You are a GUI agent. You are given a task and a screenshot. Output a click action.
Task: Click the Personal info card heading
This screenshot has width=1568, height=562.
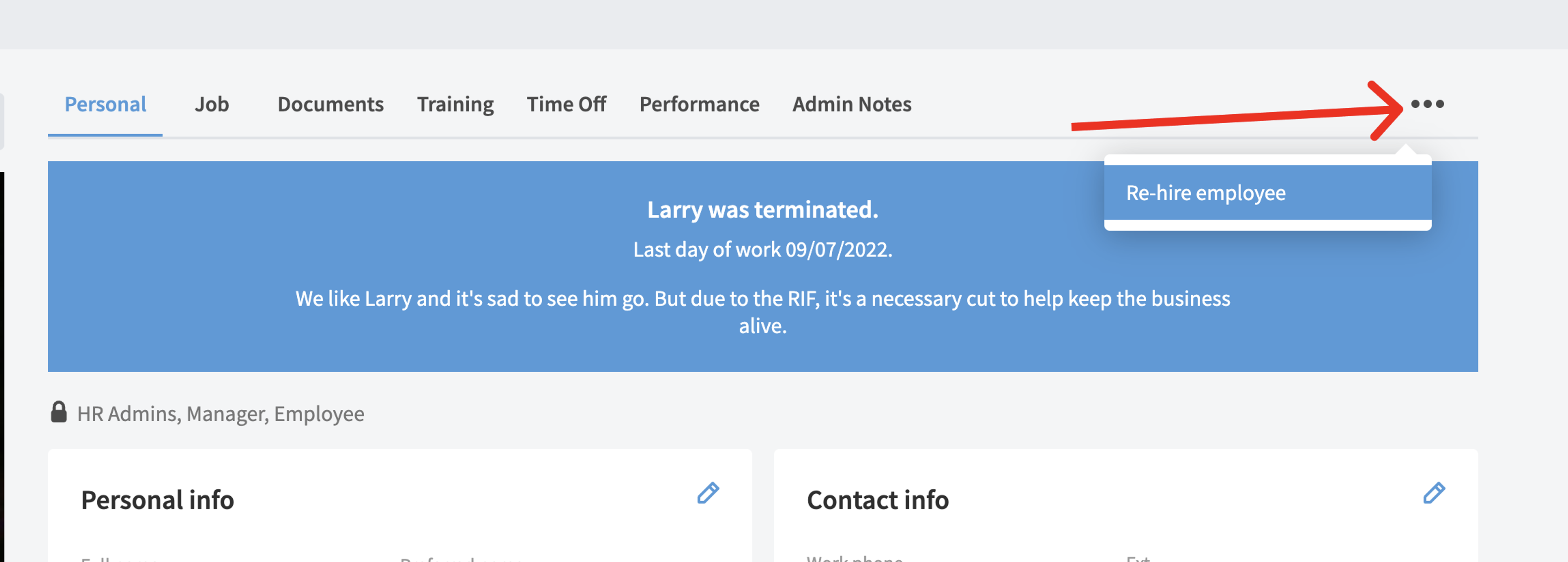158,500
